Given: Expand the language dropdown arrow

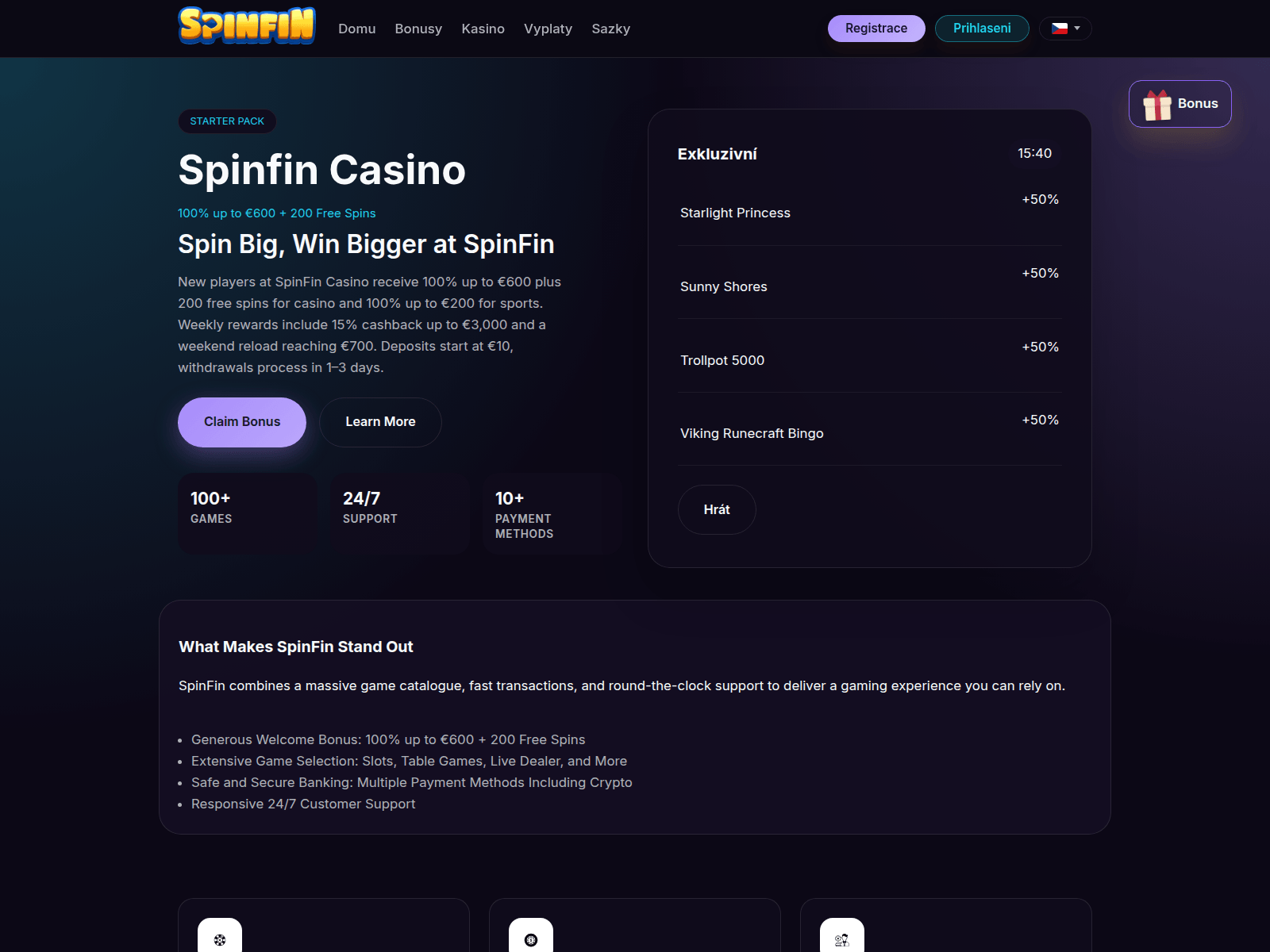Looking at the screenshot, I should tap(1077, 29).
